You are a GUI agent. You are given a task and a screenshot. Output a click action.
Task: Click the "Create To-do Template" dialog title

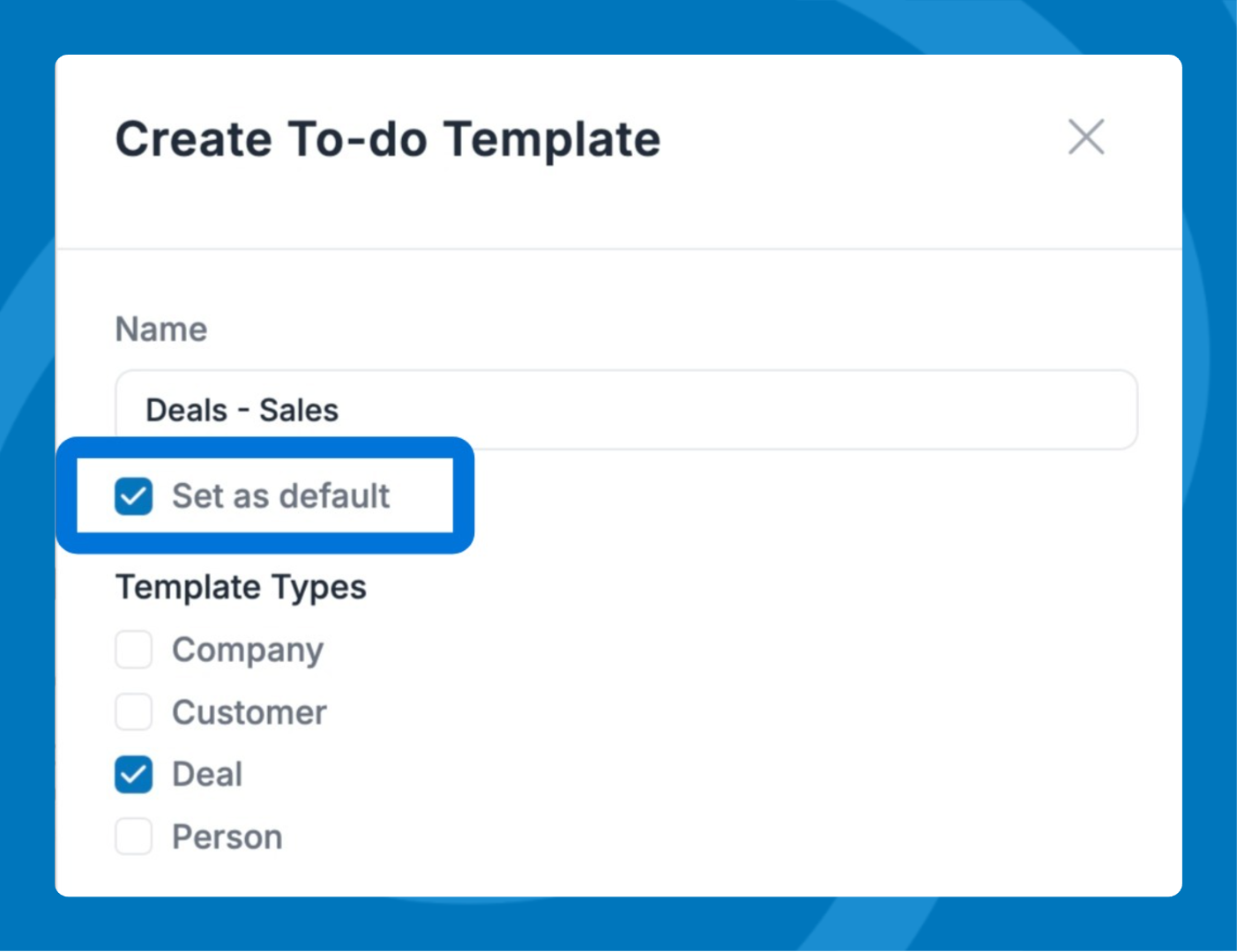(x=388, y=139)
